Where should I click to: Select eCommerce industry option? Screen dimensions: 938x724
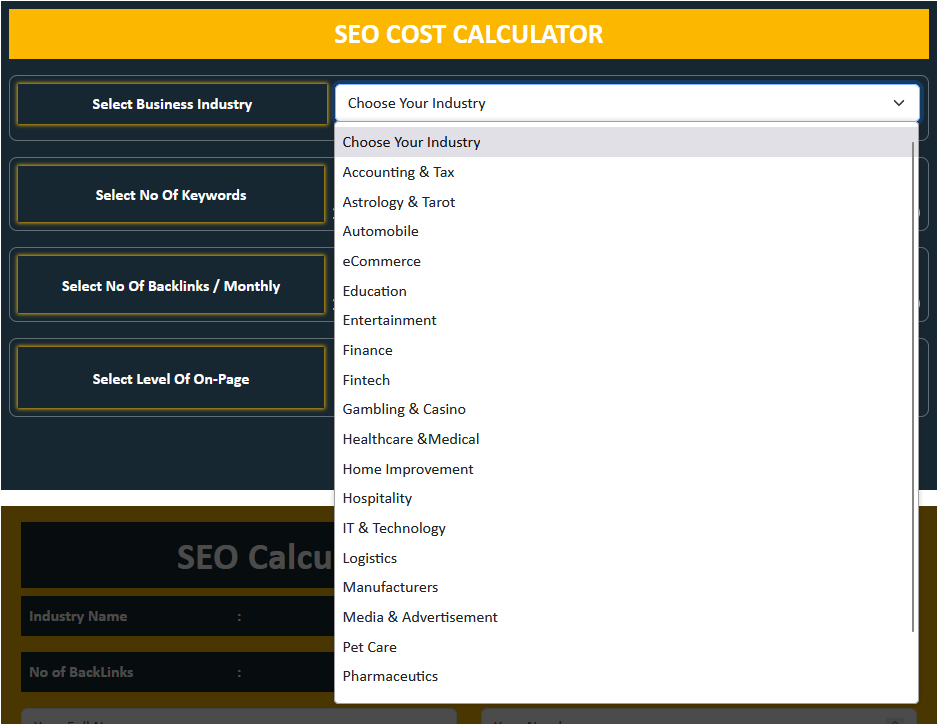[381, 261]
